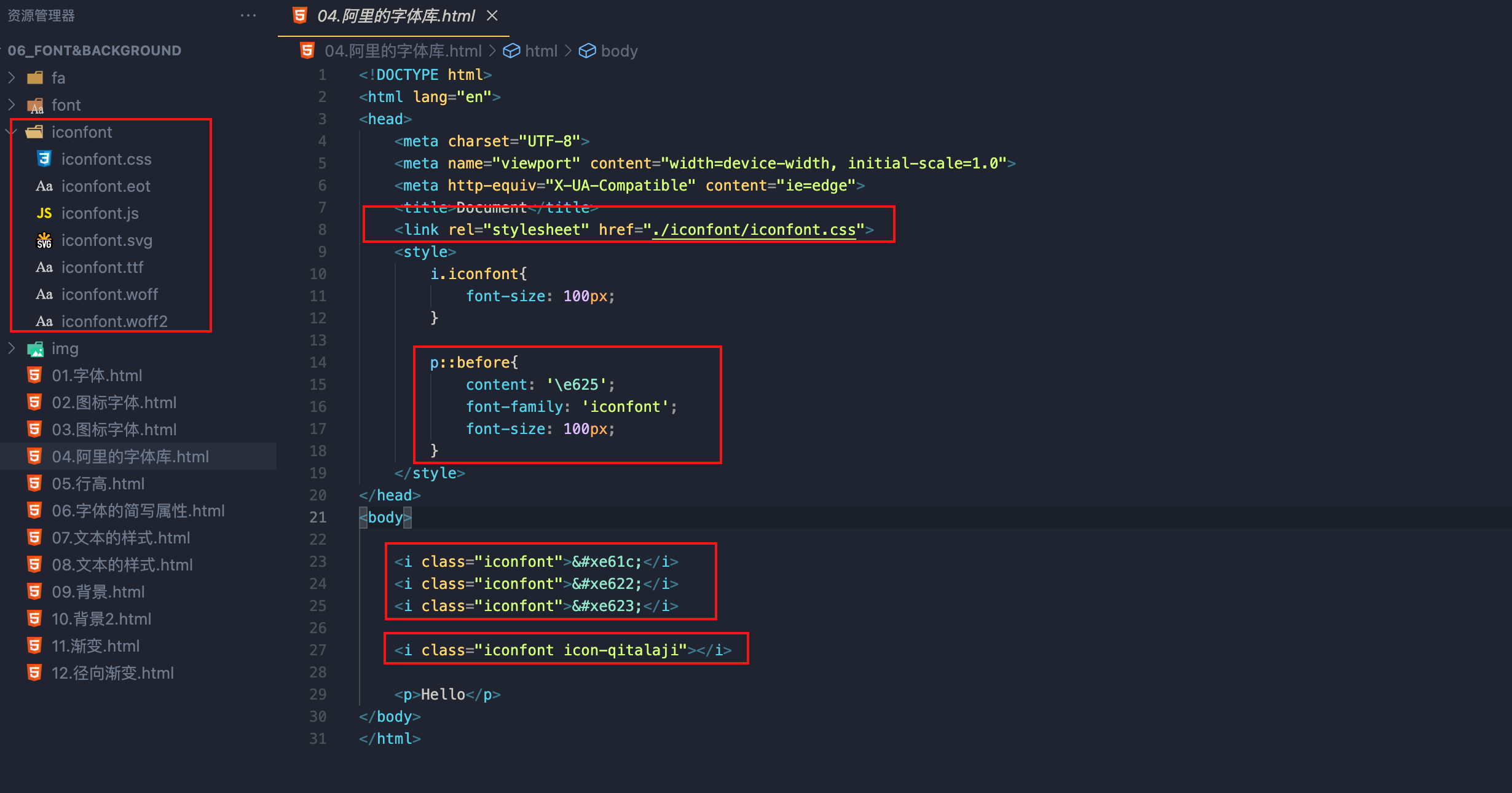Click the font icon of iconfont.woff
This screenshot has width=1512, height=793.
coord(44,294)
